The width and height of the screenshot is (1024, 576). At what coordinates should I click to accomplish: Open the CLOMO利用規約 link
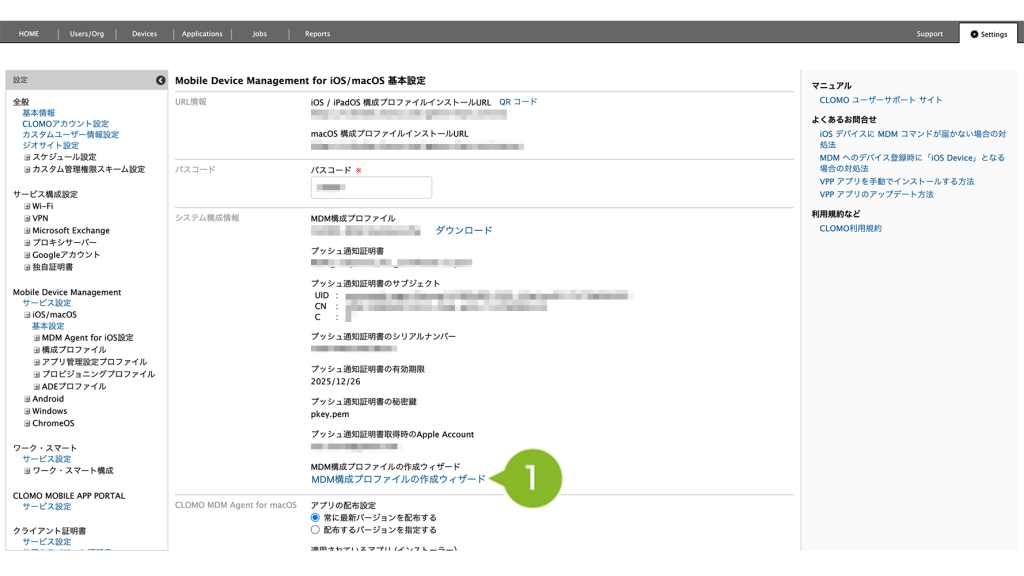[850, 228]
